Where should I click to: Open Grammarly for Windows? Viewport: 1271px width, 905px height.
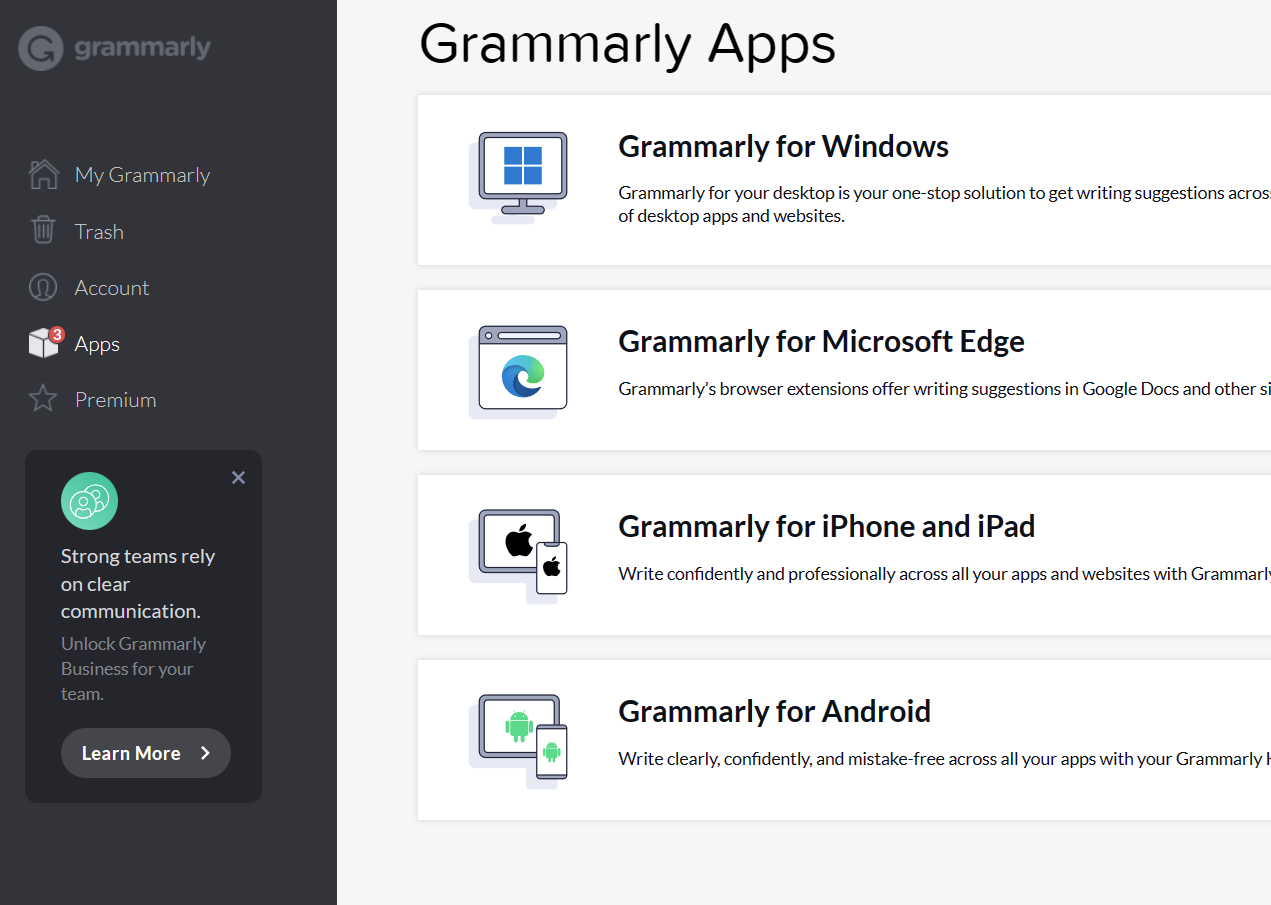pyautogui.click(x=783, y=146)
